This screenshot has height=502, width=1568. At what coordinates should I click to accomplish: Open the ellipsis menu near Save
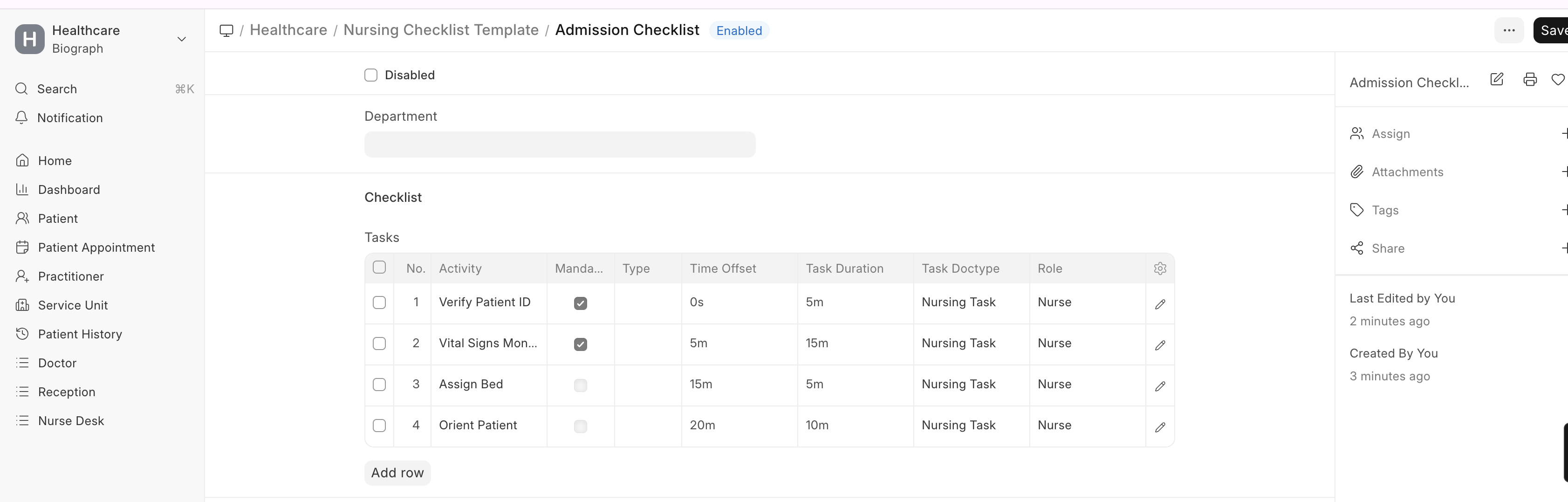1509,30
